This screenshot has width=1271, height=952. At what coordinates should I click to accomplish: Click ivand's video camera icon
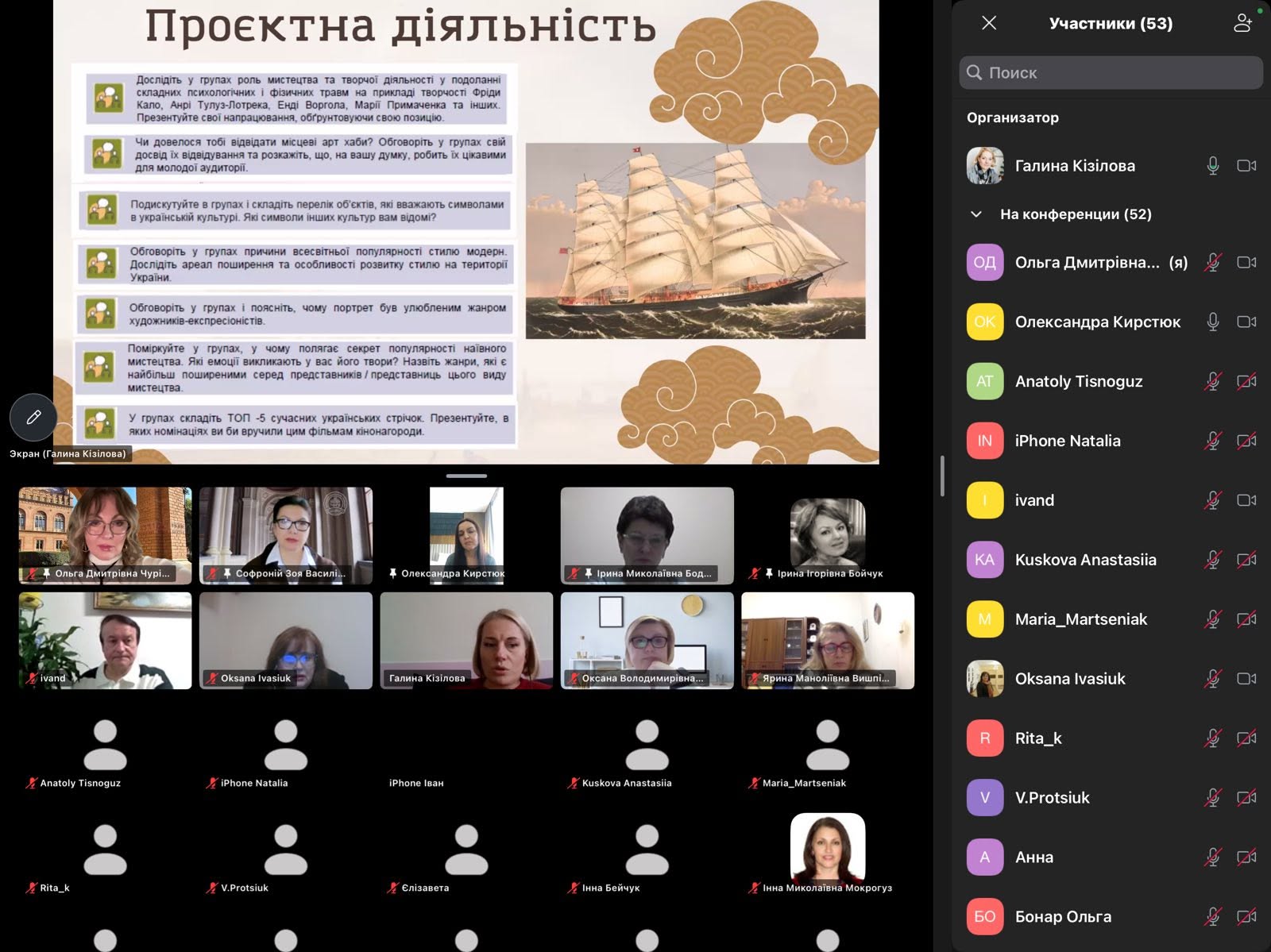tap(1246, 500)
